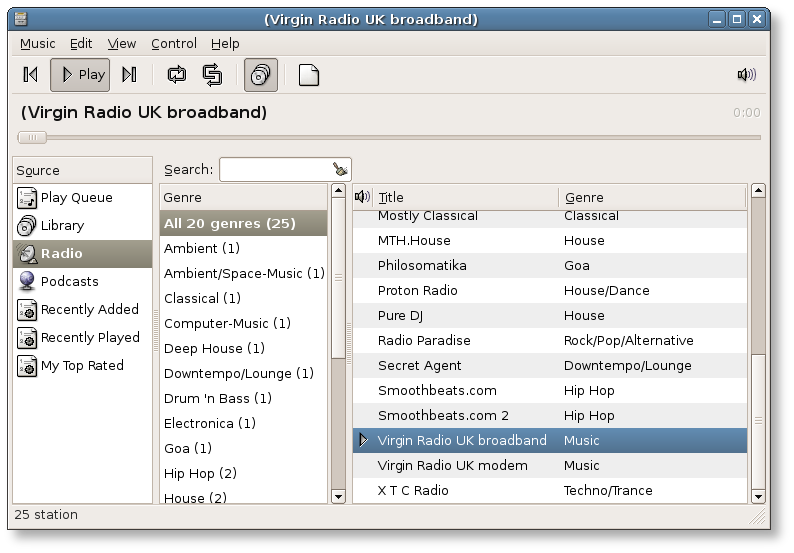The width and height of the screenshot is (794, 553).
Task: Open the Play Queue source
Action: (x=76, y=198)
